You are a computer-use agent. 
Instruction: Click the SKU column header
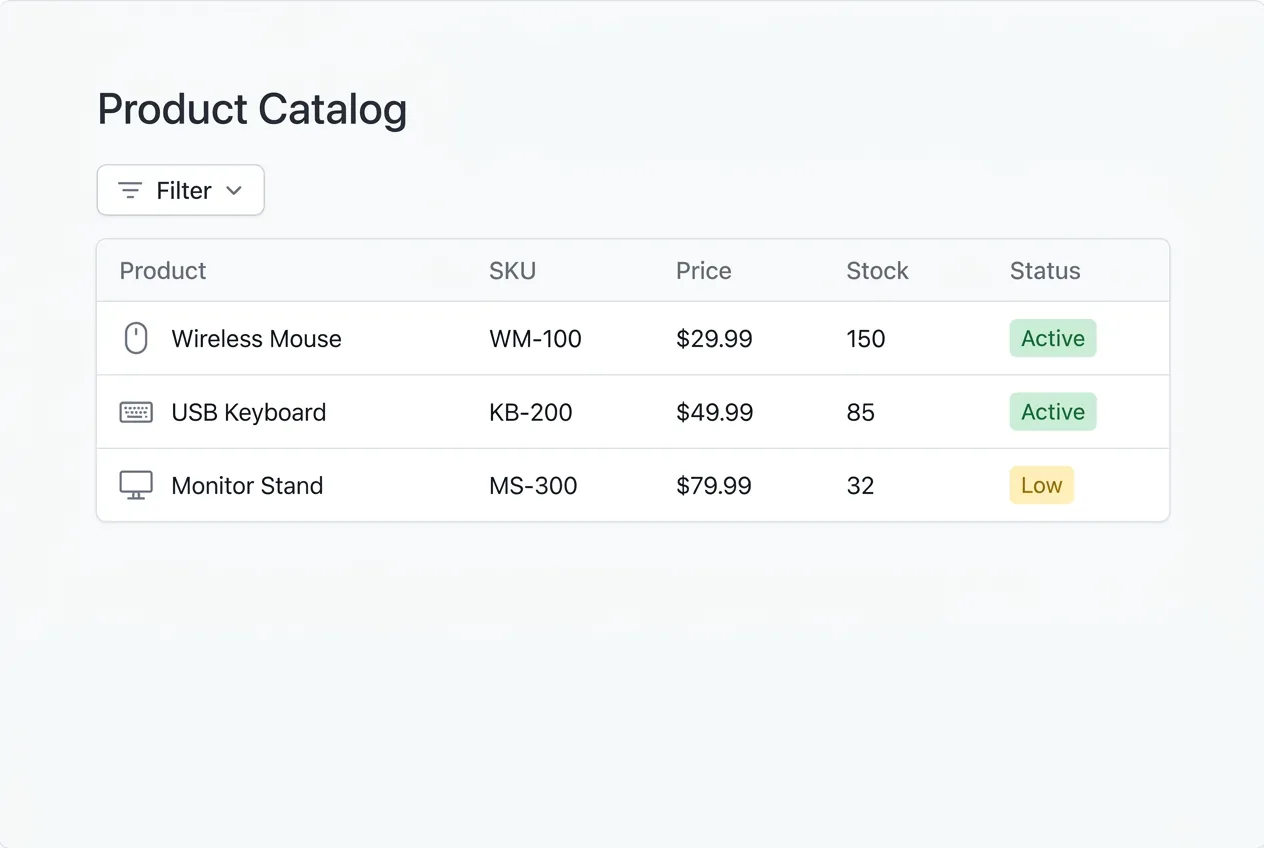coord(512,270)
